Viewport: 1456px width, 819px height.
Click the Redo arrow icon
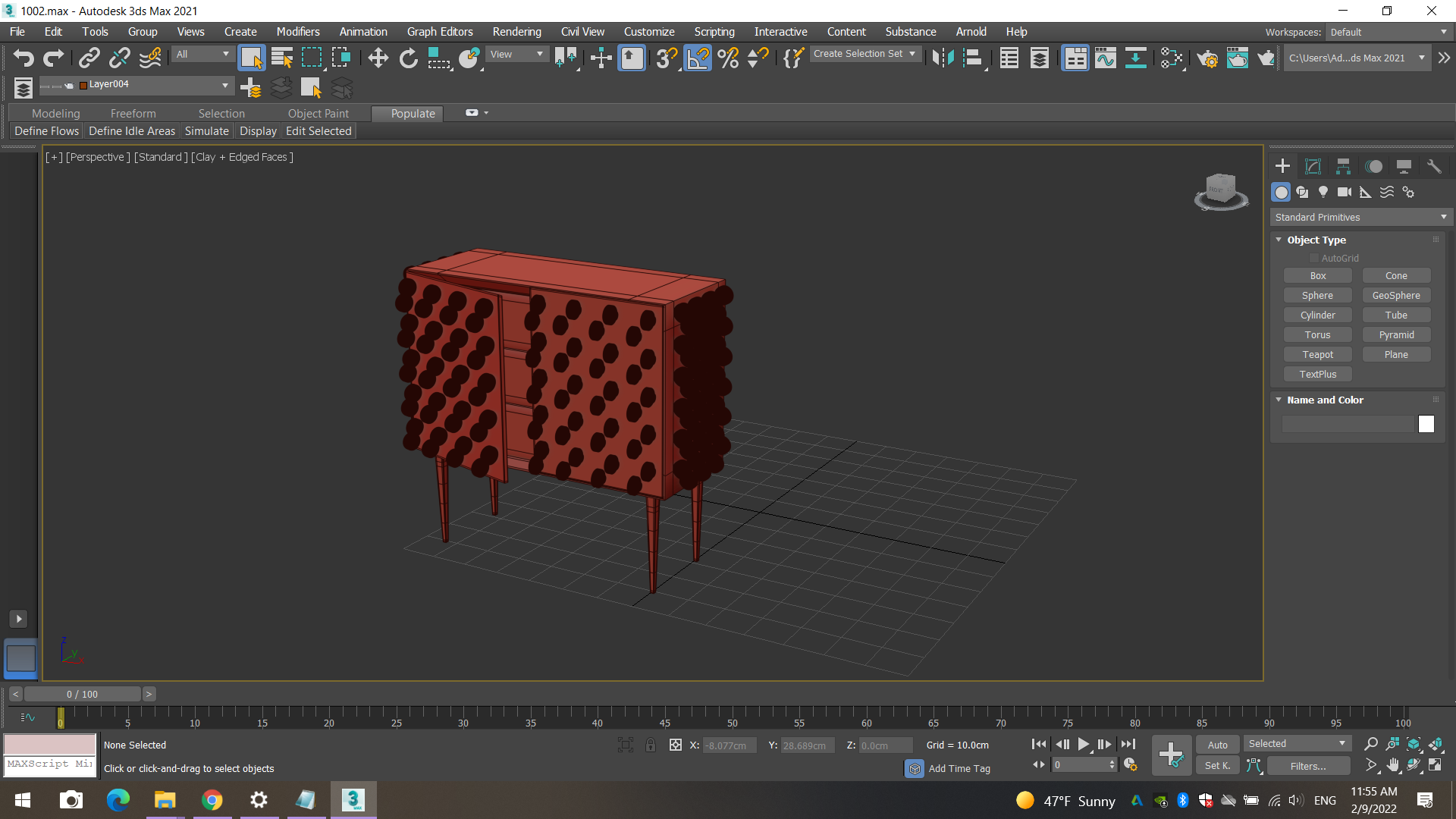point(53,58)
